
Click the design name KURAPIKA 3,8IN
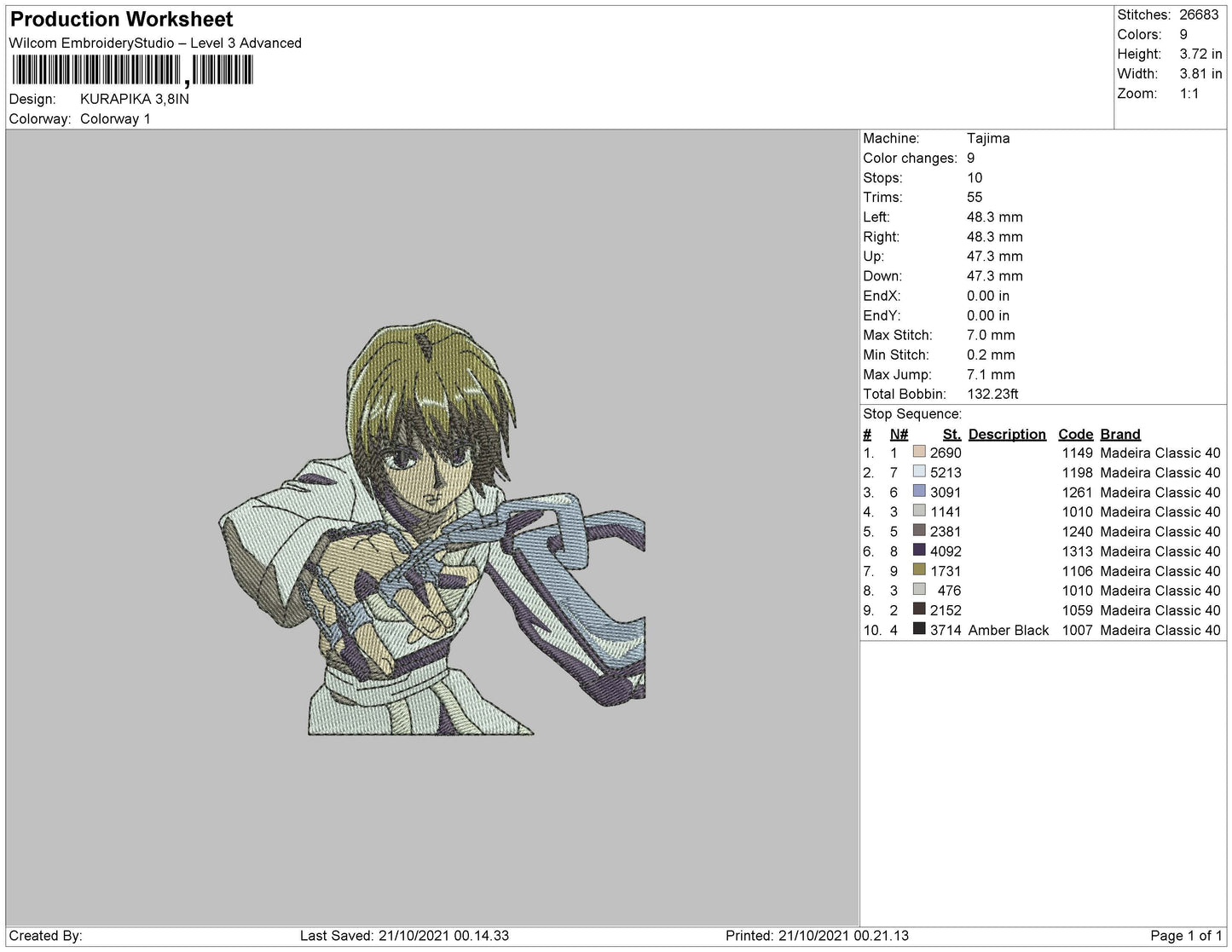click(x=135, y=99)
